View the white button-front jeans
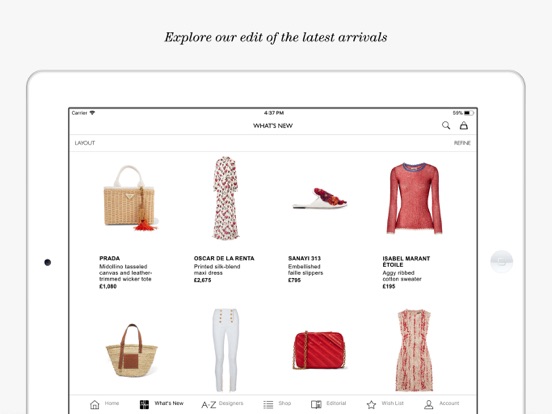 (226, 350)
